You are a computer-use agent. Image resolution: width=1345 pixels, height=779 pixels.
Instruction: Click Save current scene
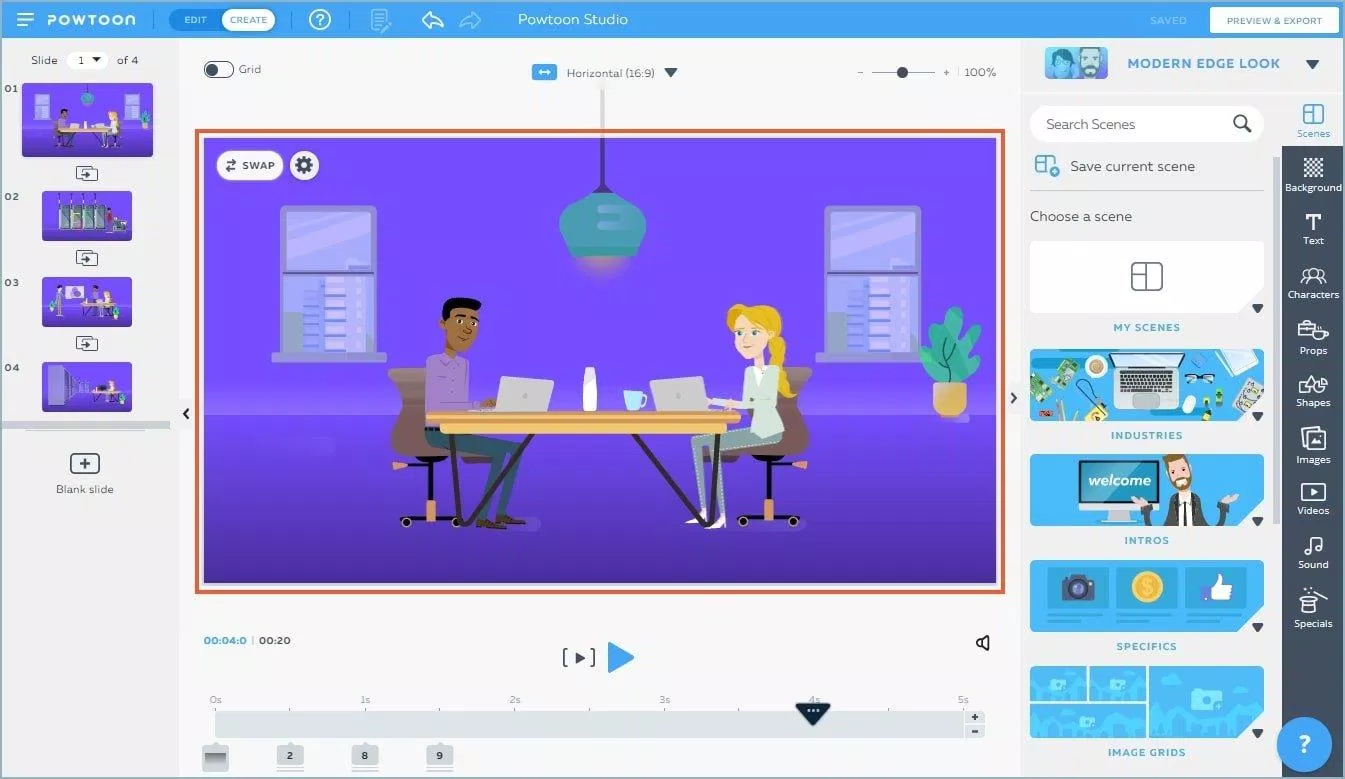pos(1132,166)
